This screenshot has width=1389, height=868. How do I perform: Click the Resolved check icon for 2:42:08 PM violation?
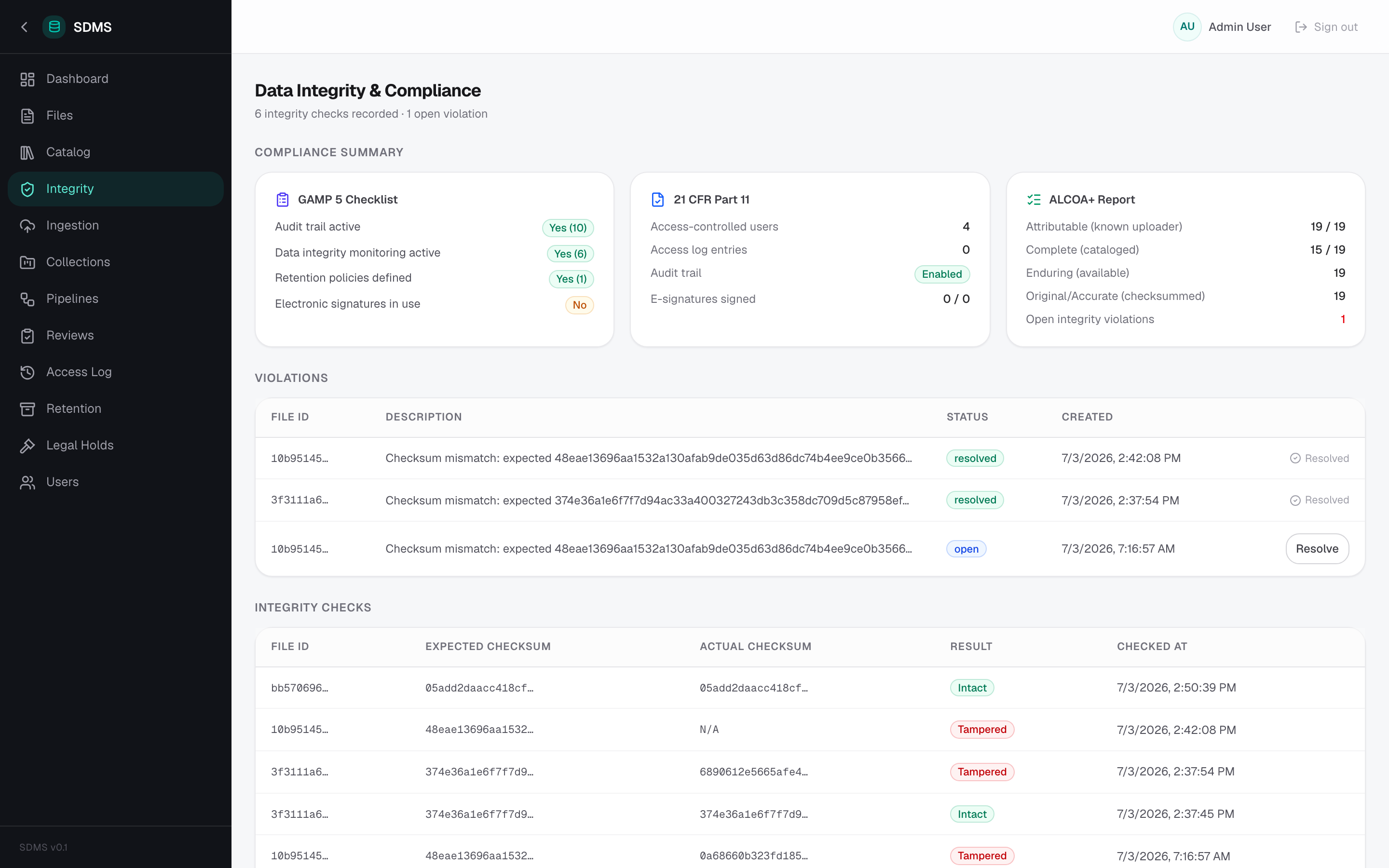coord(1295,458)
